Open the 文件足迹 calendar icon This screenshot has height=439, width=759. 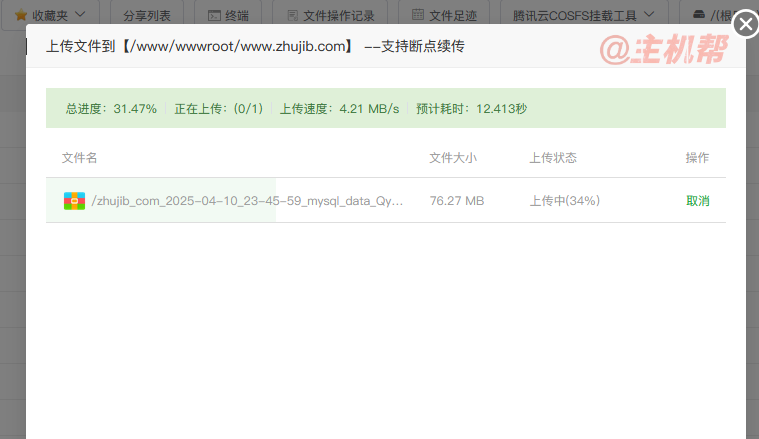tap(418, 15)
